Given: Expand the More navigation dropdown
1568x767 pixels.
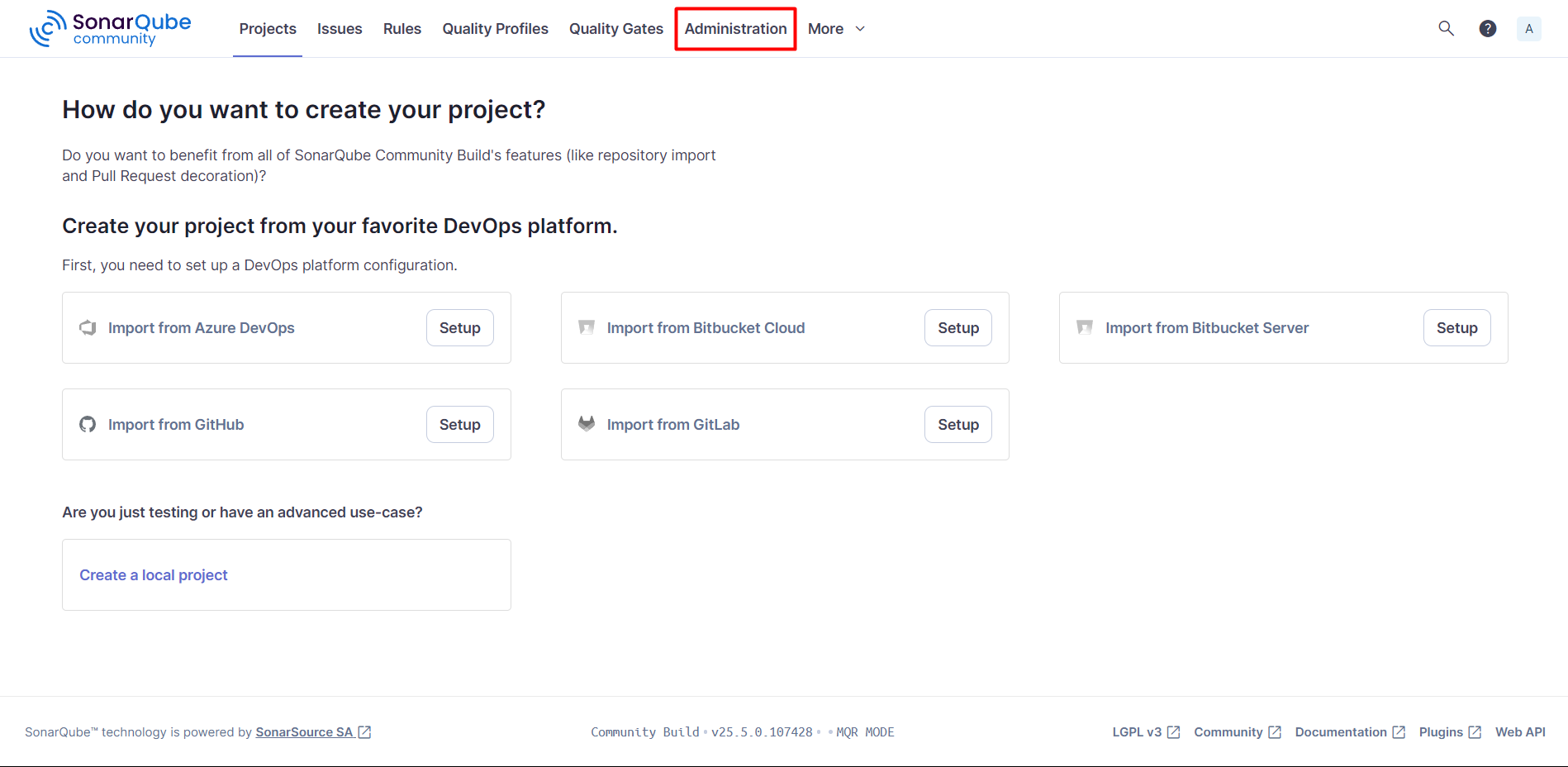Looking at the screenshot, I should click(x=836, y=28).
